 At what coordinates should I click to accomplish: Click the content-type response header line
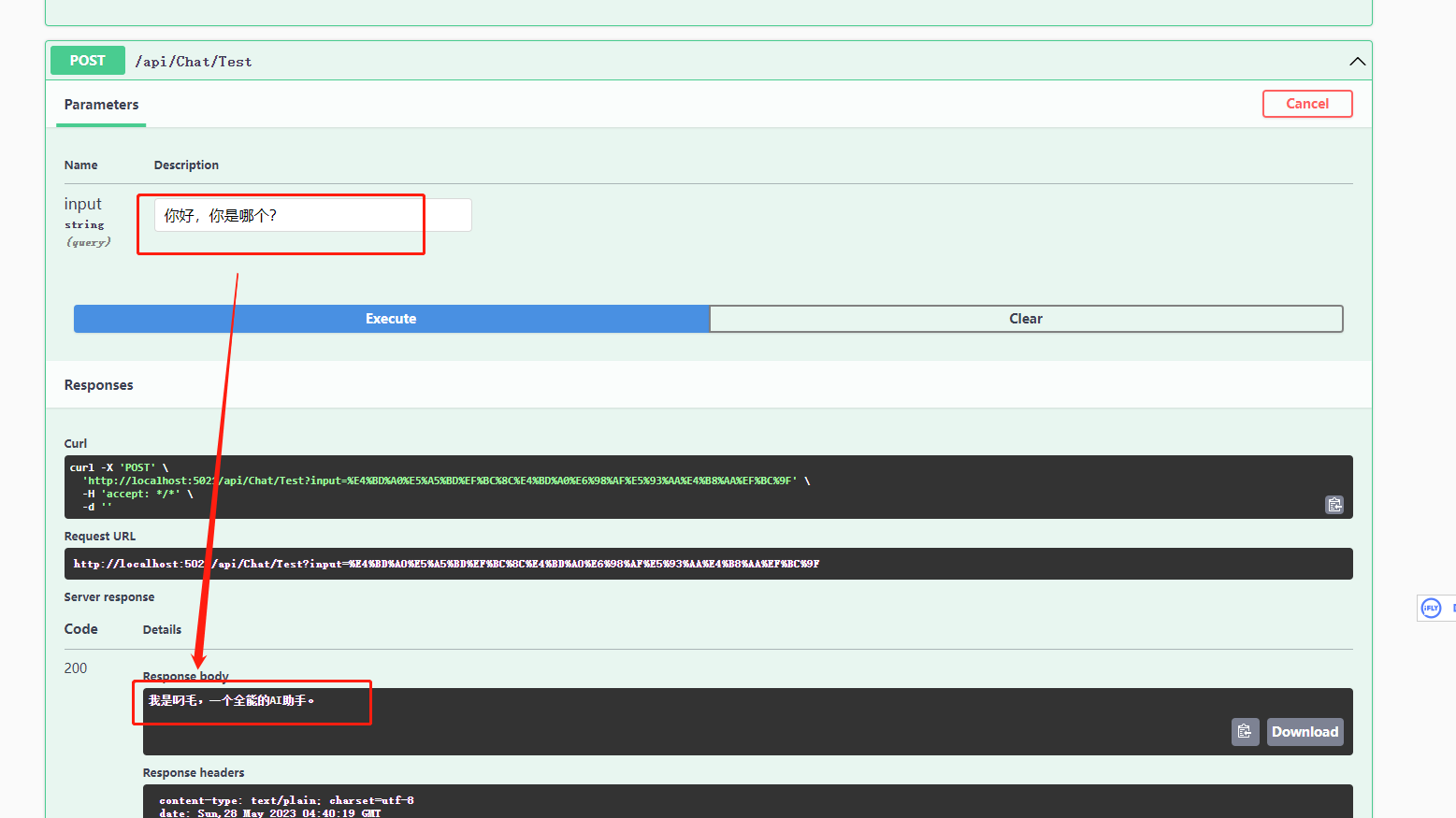(286, 800)
